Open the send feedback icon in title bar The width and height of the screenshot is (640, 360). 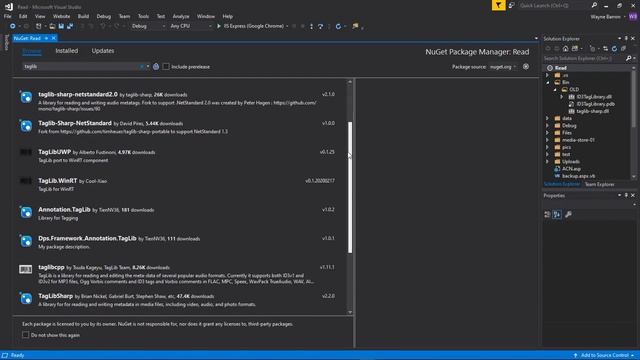tap(511, 5)
